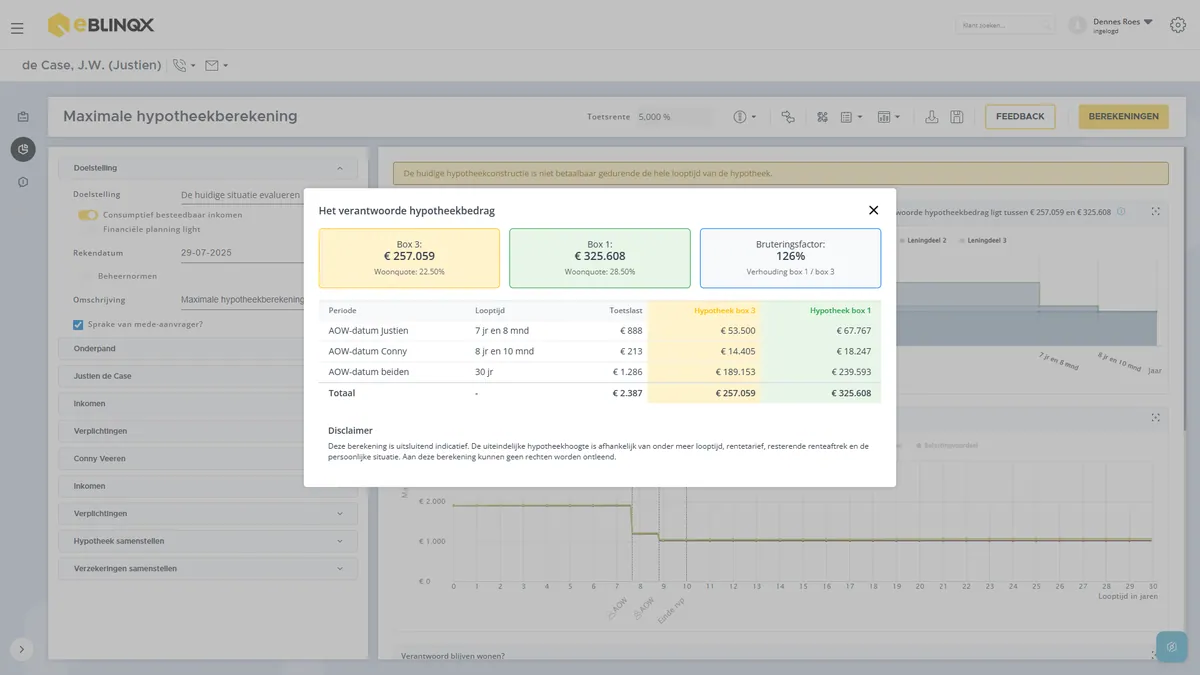Click the Box 1 € 325.608 card
The height and width of the screenshot is (675, 1200).
(600, 258)
